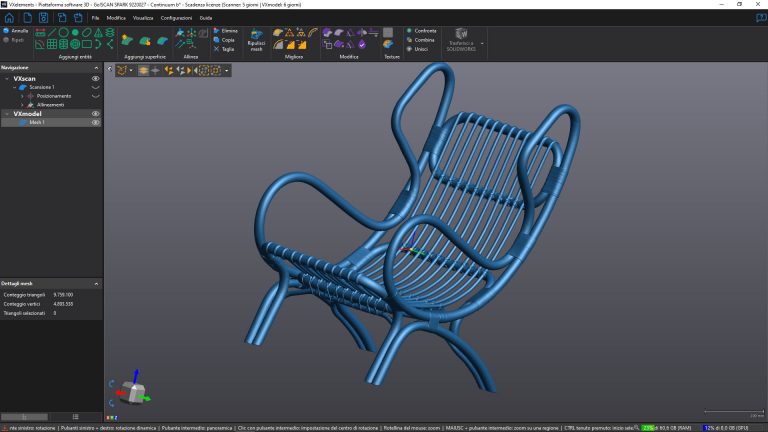
Task: Select Mesh 1 in navigation tree
Action: tap(37, 123)
